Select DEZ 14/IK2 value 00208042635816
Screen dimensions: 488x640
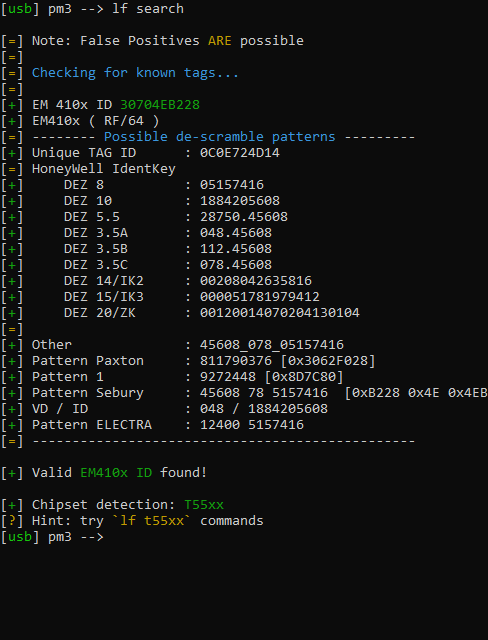255,281
